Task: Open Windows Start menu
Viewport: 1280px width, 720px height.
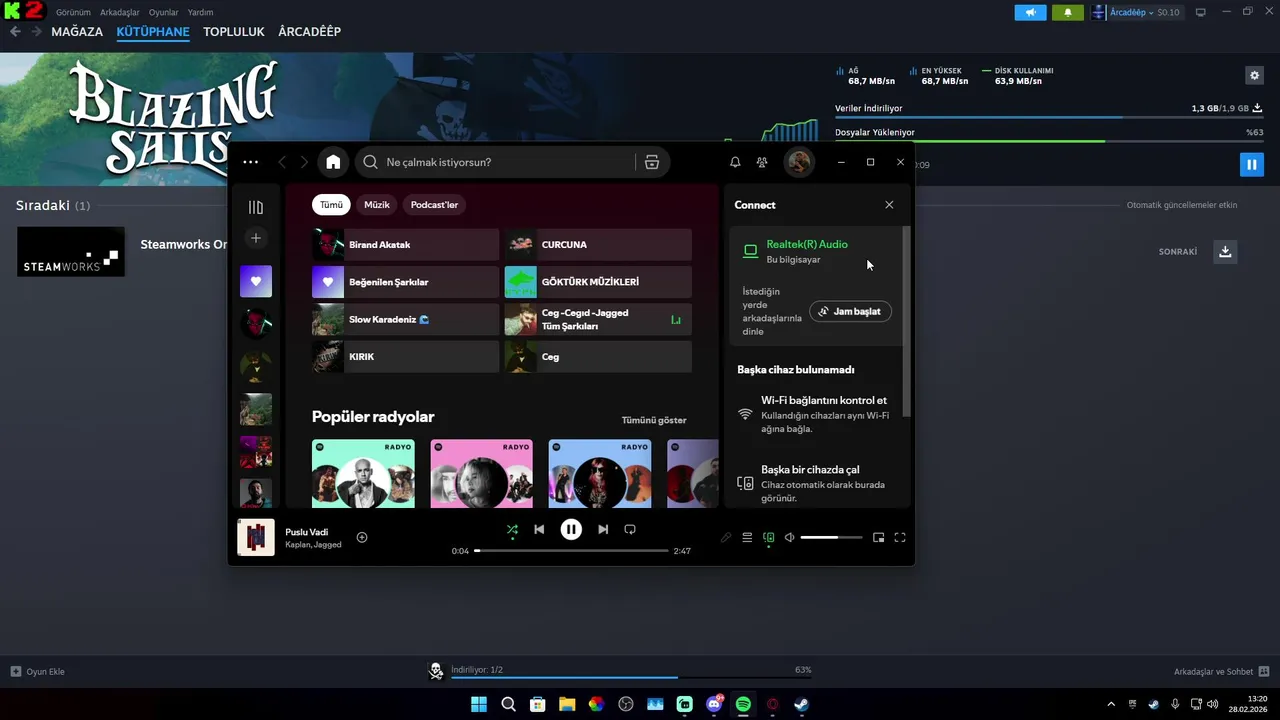Action: (479, 704)
